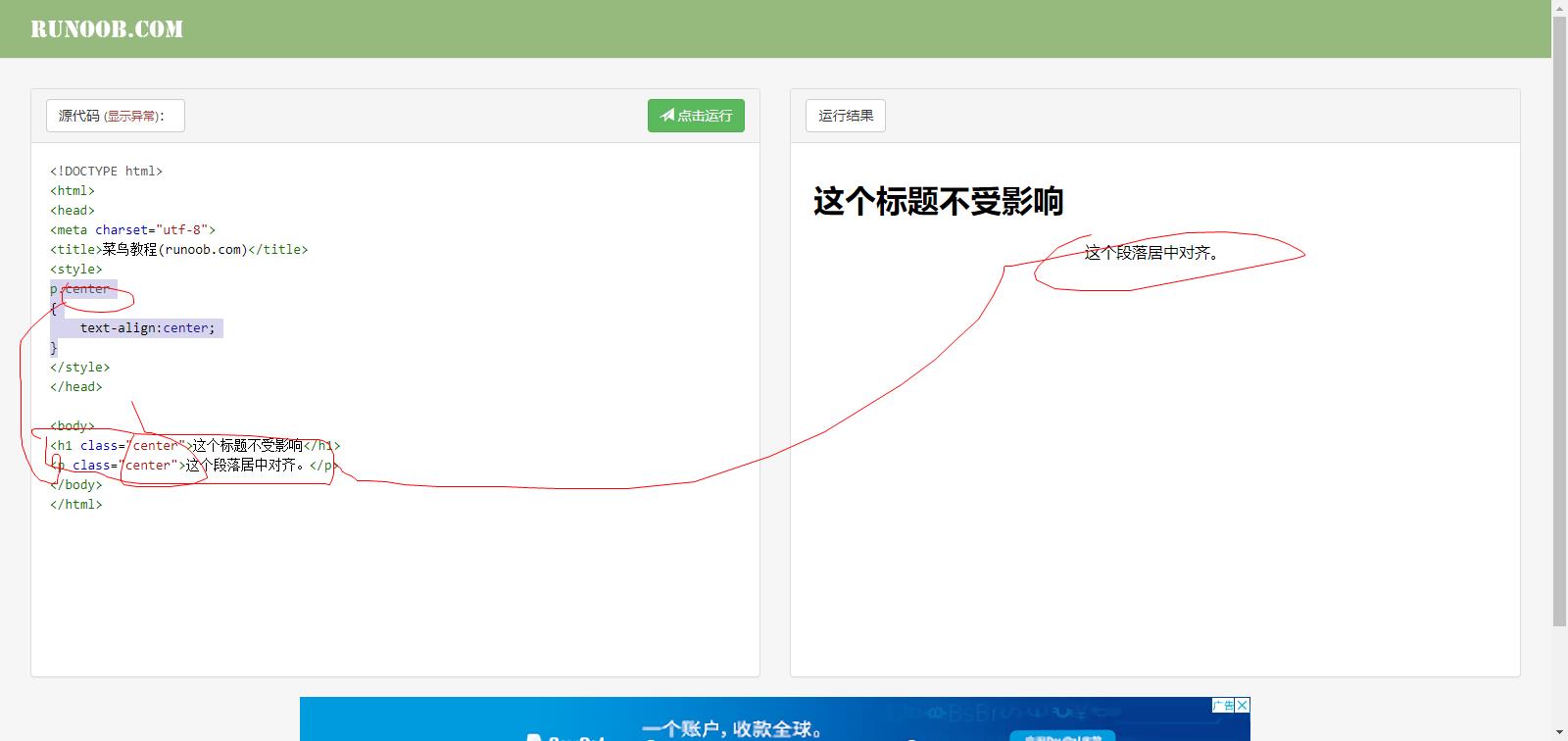The image size is (1568, 741).
Task: Click the RUNOOB.COM logo
Action: coord(107,29)
